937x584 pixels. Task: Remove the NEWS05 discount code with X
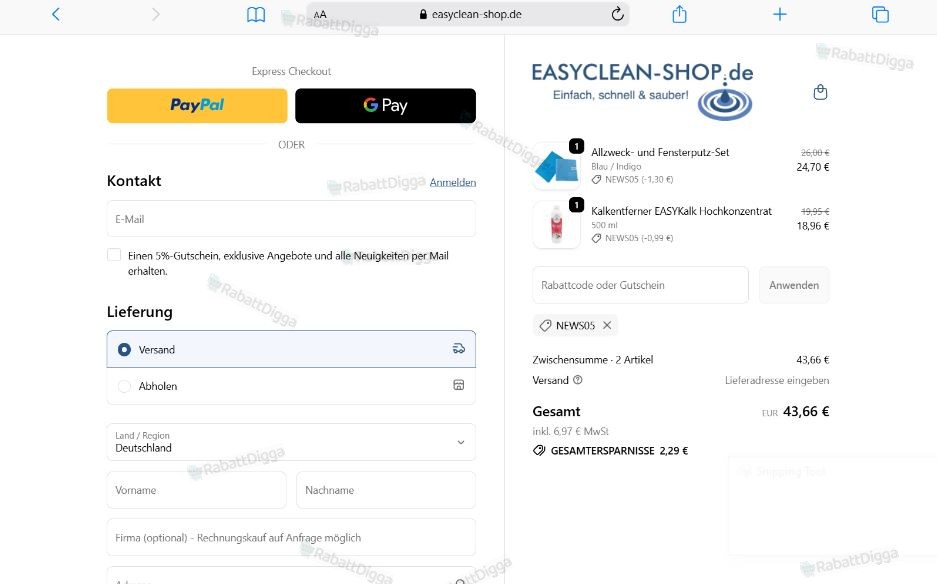(x=607, y=325)
